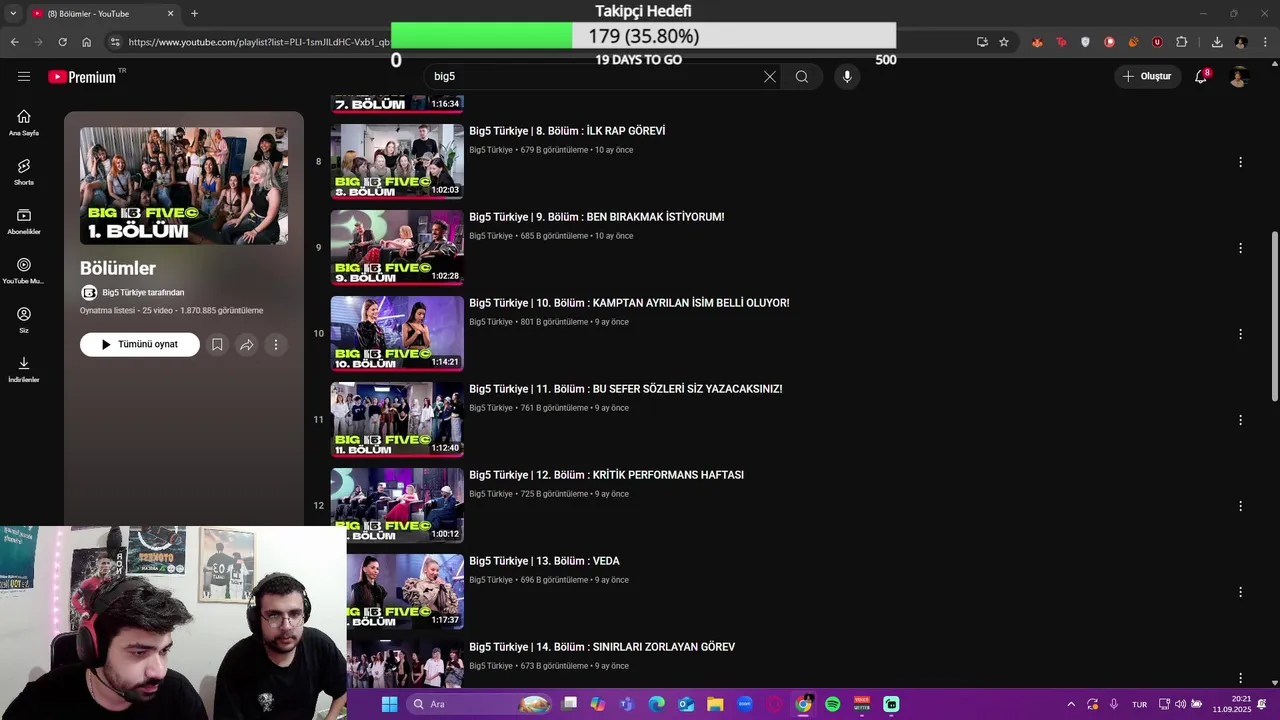The width and height of the screenshot is (1280, 720).
Task: Open video 9. Bölüm : BEN BIRAKMAK İSTİYORUM!
Action: 597,217
